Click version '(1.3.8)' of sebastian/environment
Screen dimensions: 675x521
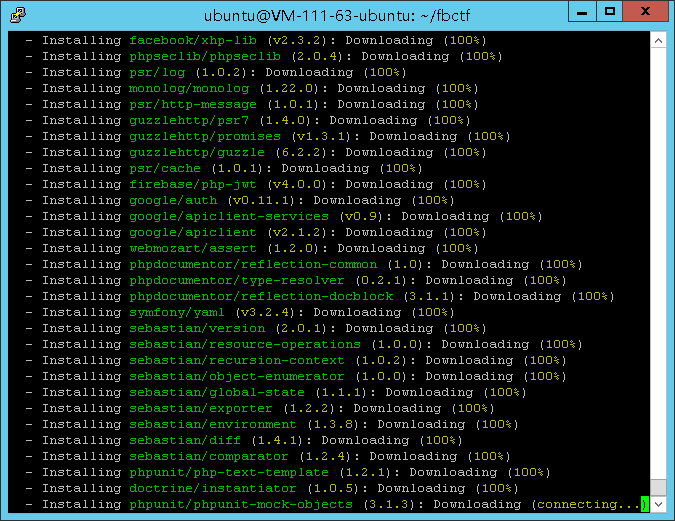pos(333,425)
